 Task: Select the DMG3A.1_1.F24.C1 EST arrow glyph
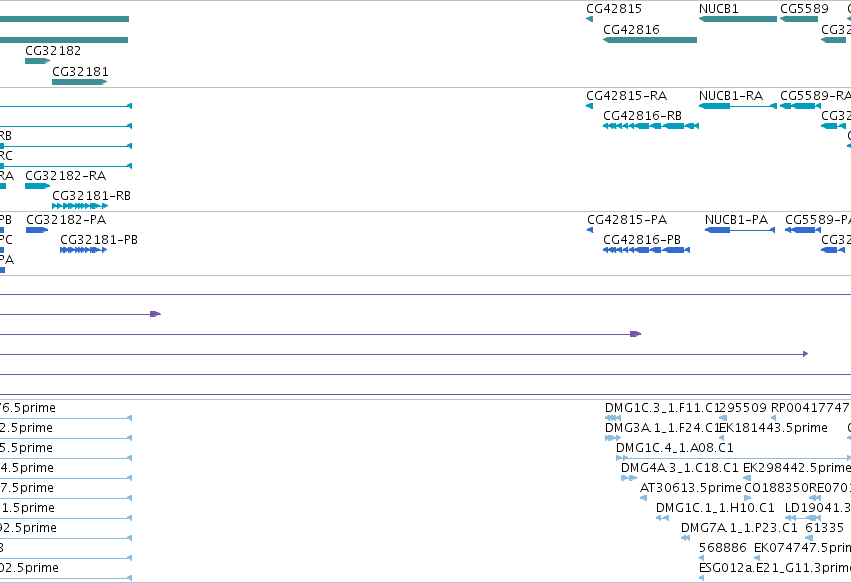tap(613, 438)
